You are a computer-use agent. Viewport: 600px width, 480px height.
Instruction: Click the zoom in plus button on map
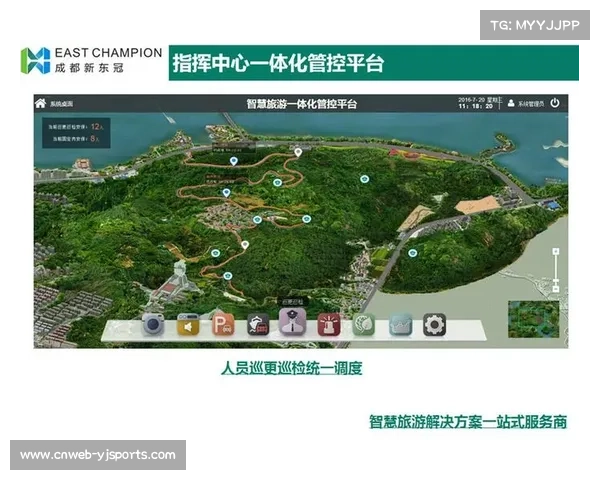(x=556, y=251)
